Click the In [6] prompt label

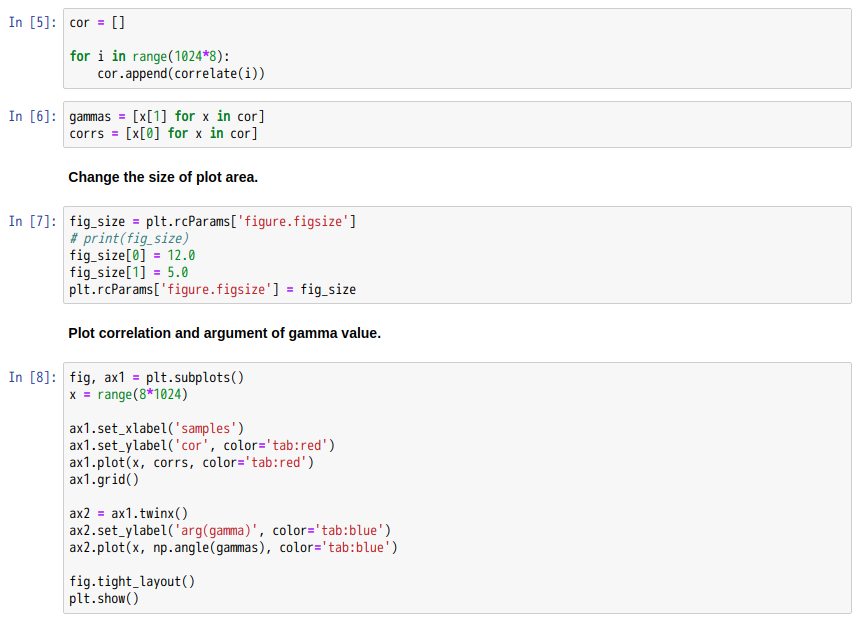(x=32, y=117)
